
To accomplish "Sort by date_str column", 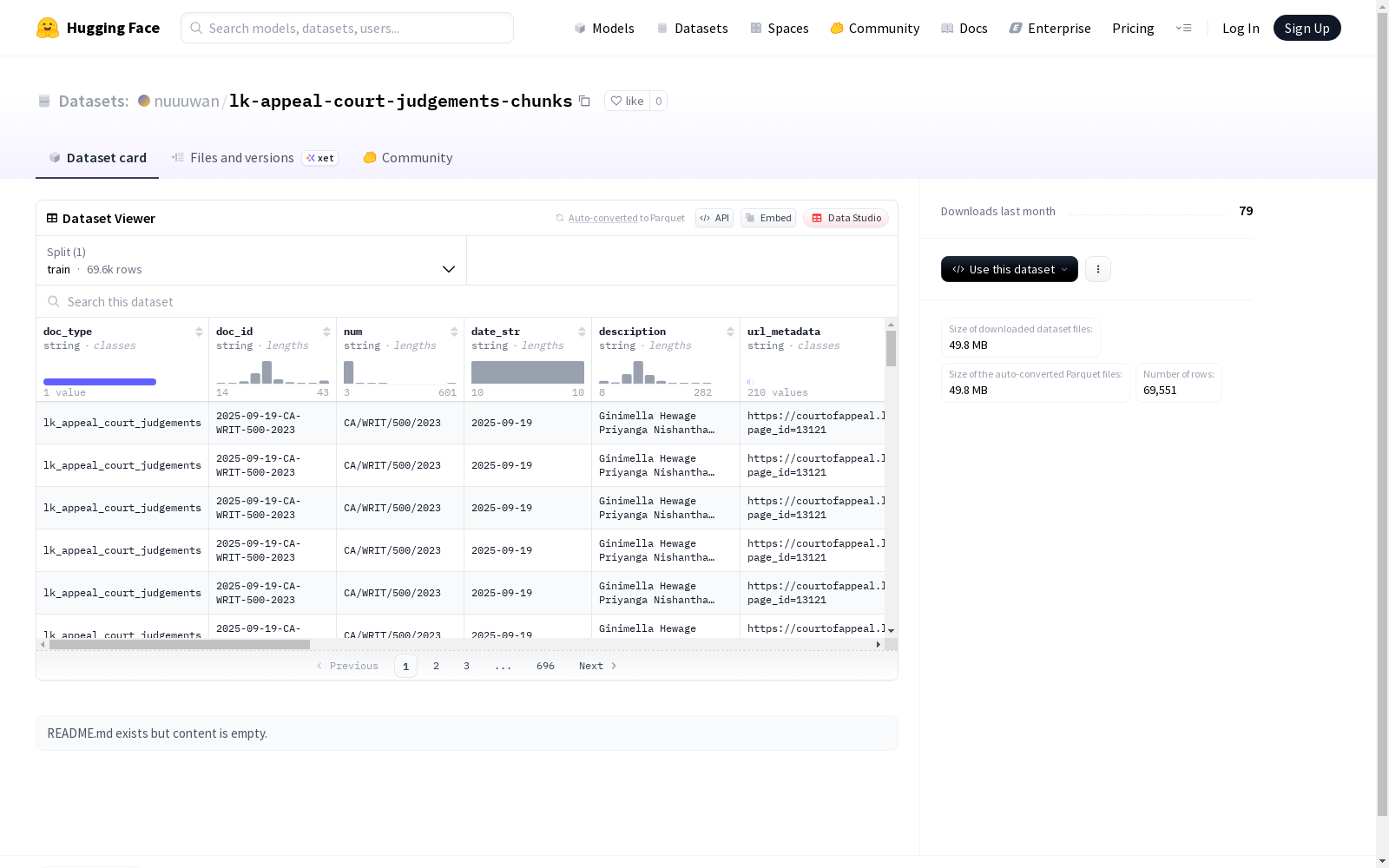I will coord(582,332).
